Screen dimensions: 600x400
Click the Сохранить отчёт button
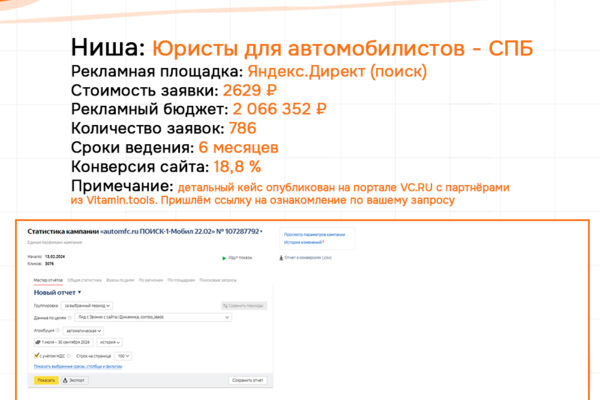click(248, 380)
